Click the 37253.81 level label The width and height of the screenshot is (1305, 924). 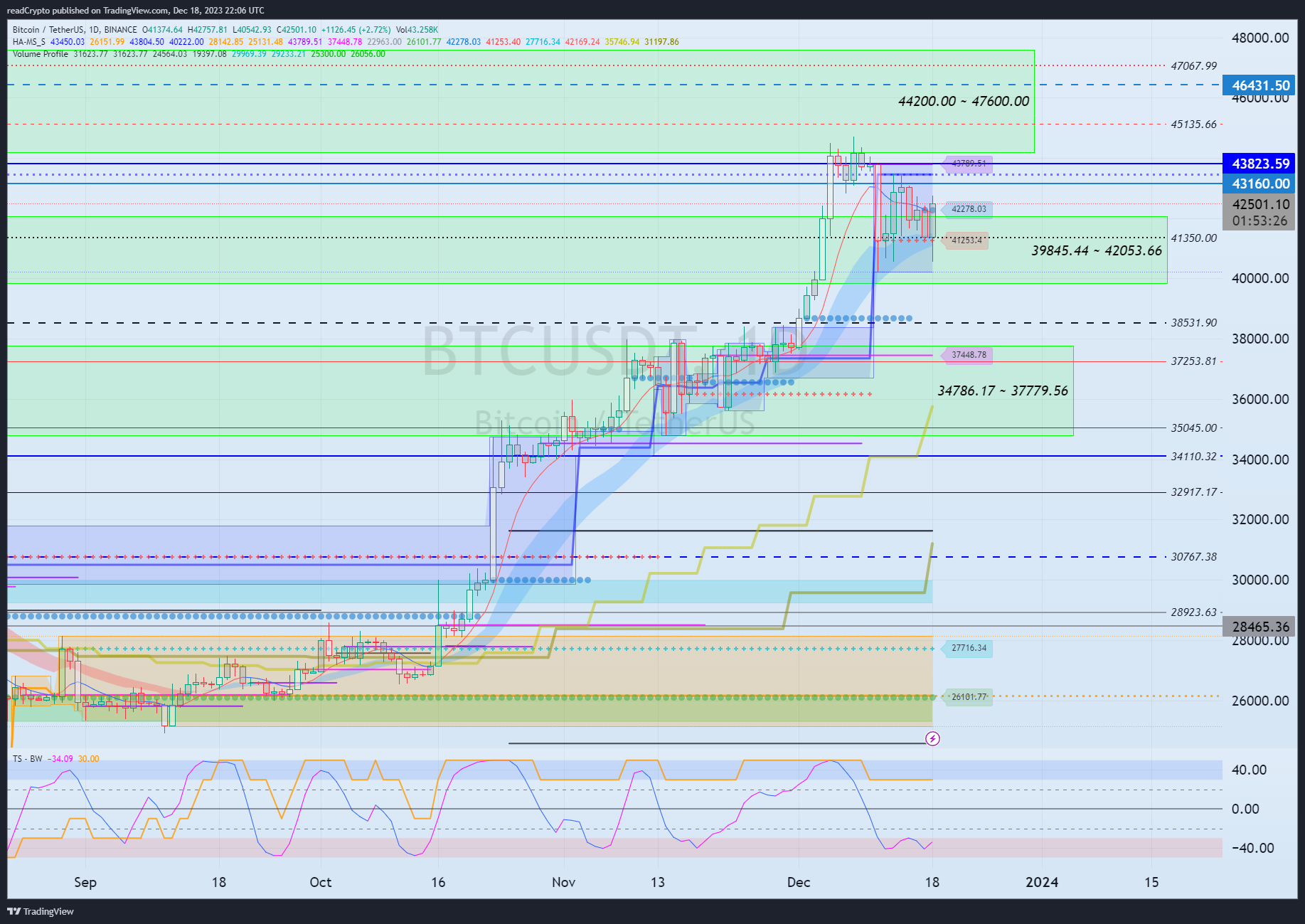point(1194,361)
